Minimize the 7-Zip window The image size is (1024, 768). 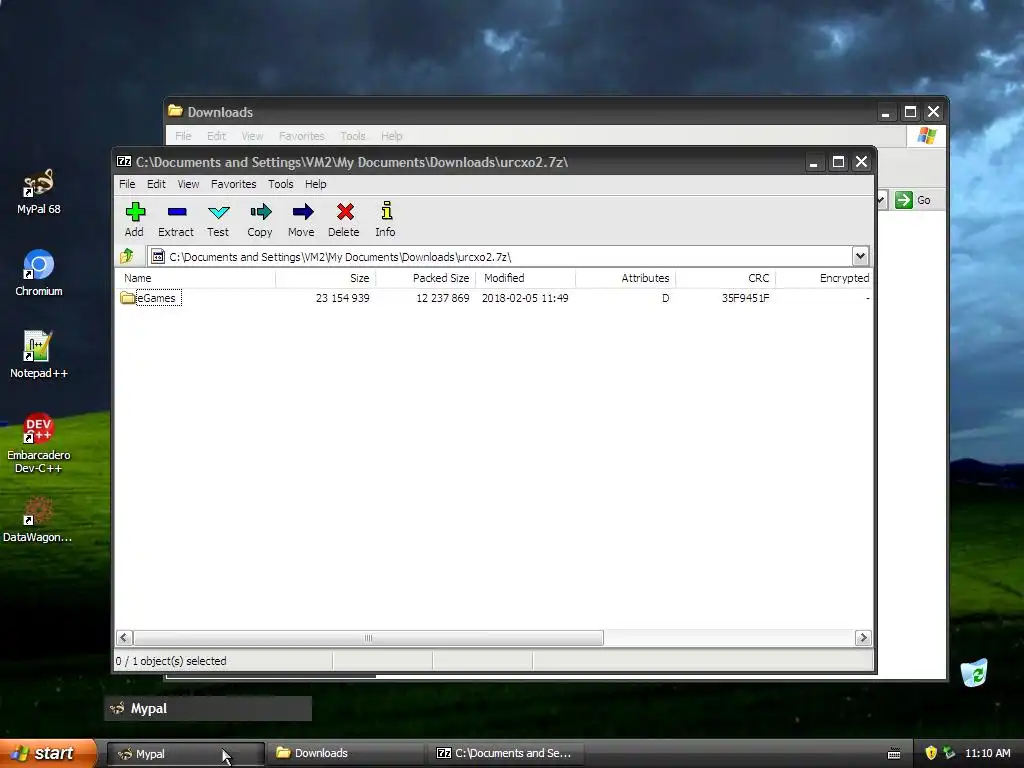point(814,161)
